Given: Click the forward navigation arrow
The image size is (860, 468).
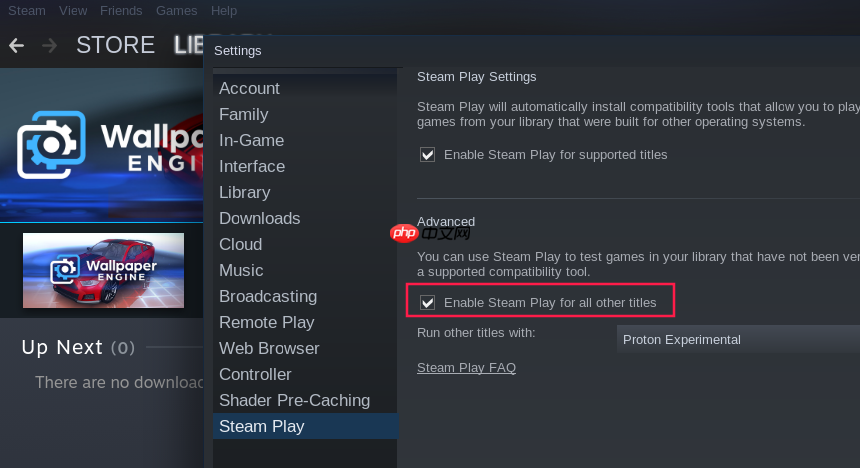Looking at the screenshot, I should click(x=50, y=45).
